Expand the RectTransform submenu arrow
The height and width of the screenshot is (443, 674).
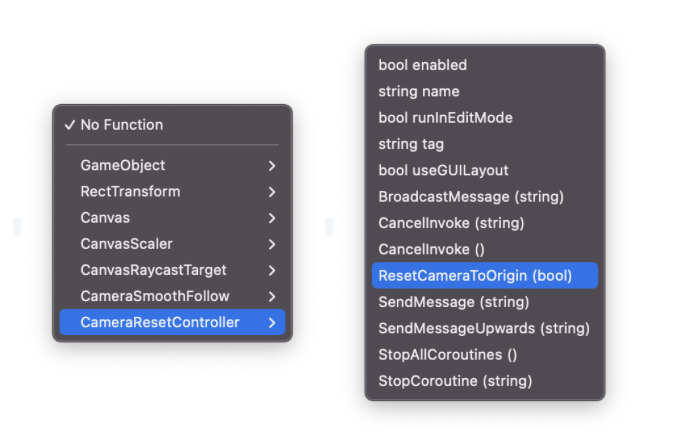point(271,191)
